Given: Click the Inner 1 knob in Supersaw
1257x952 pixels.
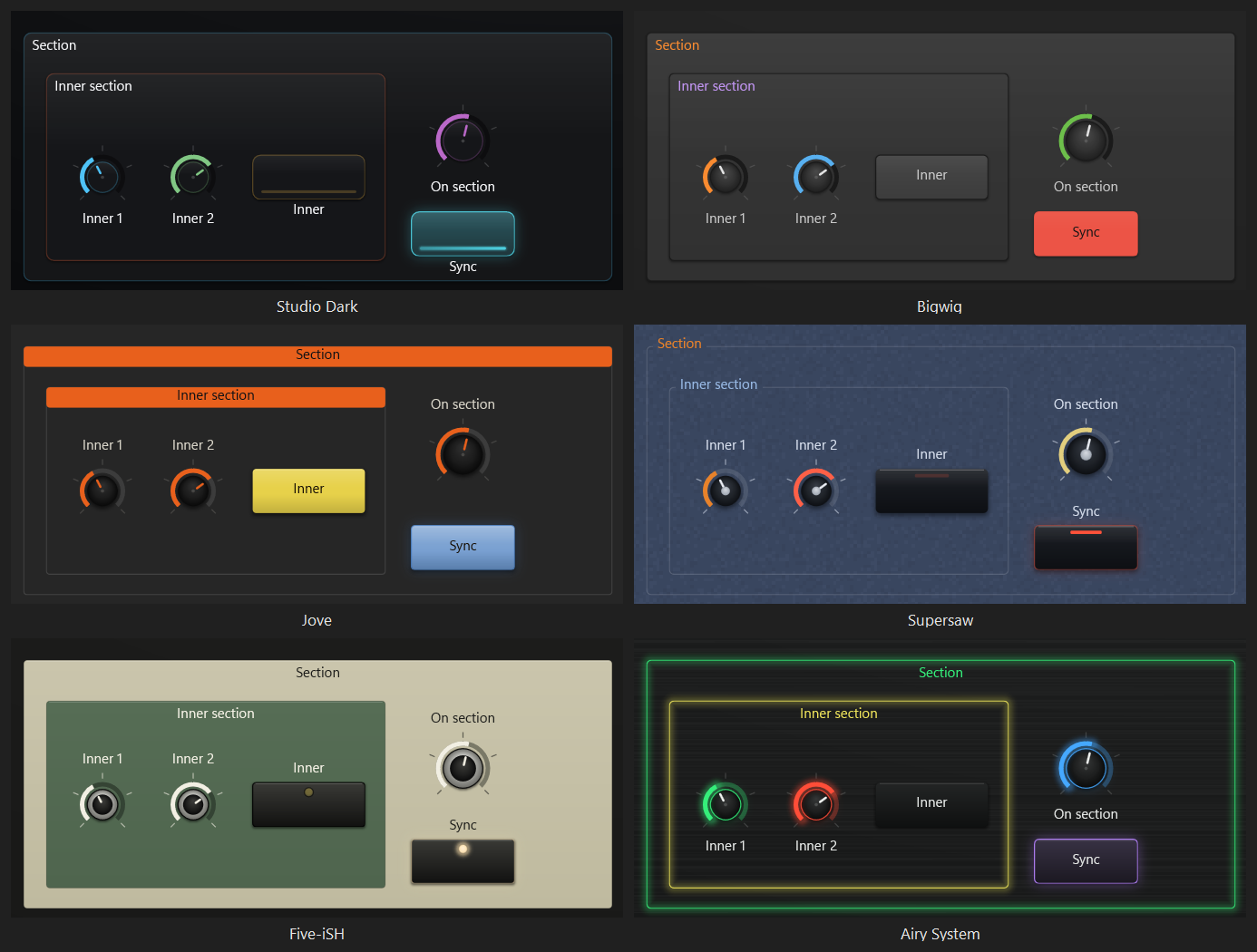Looking at the screenshot, I should (725, 491).
